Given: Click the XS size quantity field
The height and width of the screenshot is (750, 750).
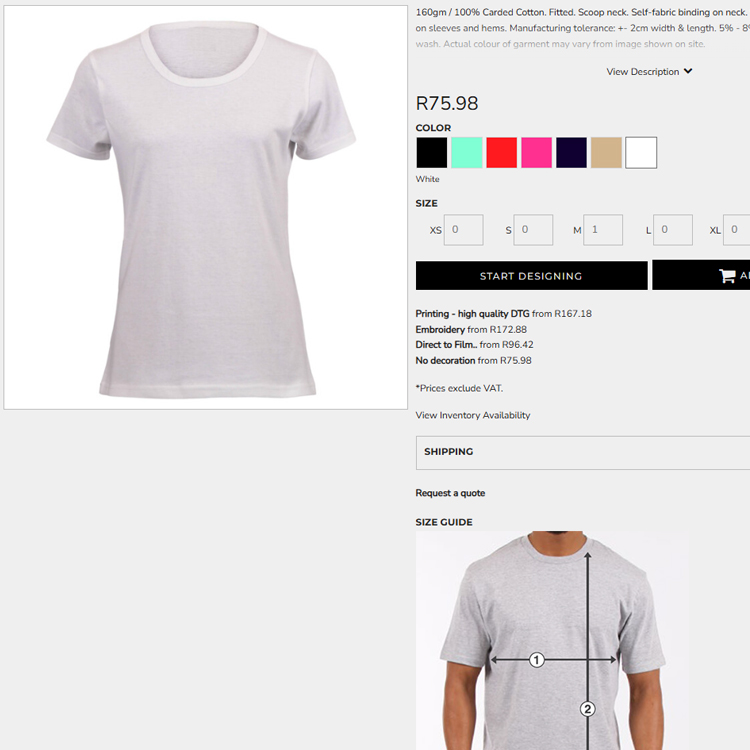Looking at the screenshot, I should (x=463, y=230).
